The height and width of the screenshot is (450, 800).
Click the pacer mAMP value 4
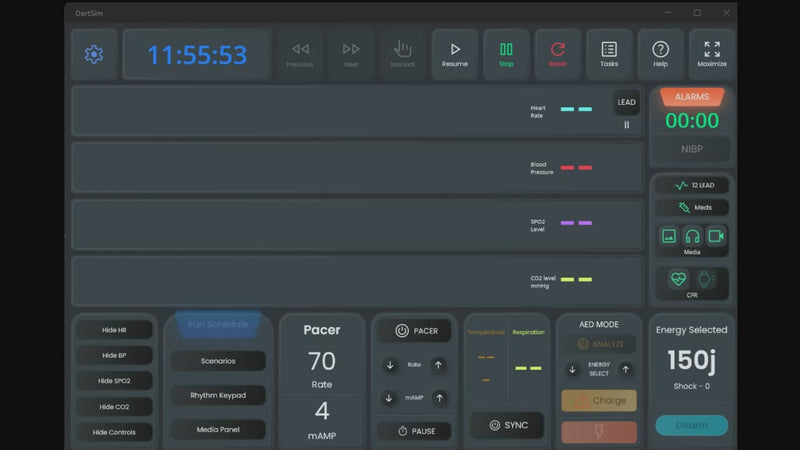[x=322, y=411]
